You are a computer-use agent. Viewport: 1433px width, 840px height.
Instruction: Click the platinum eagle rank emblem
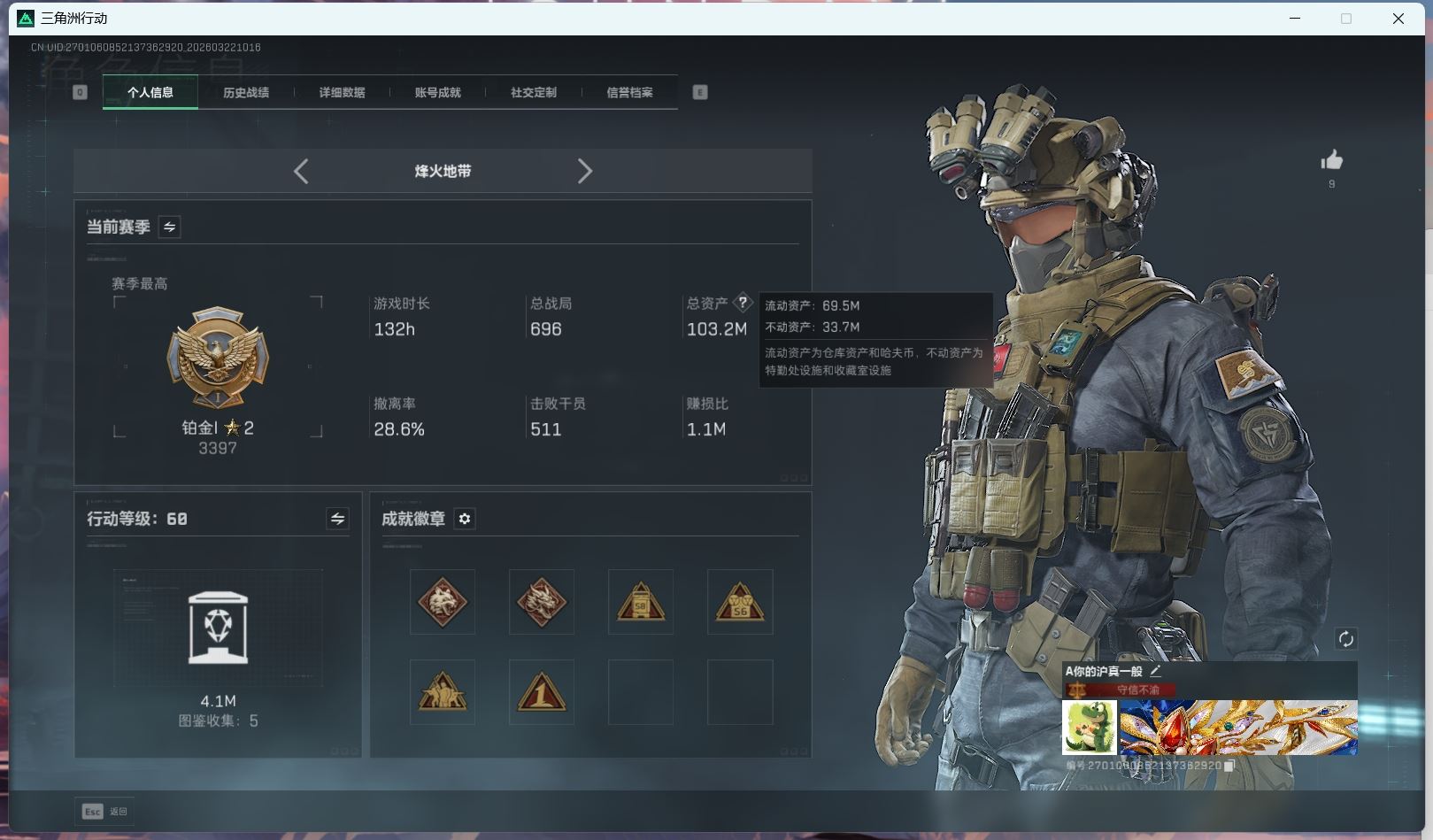pos(218,358)
